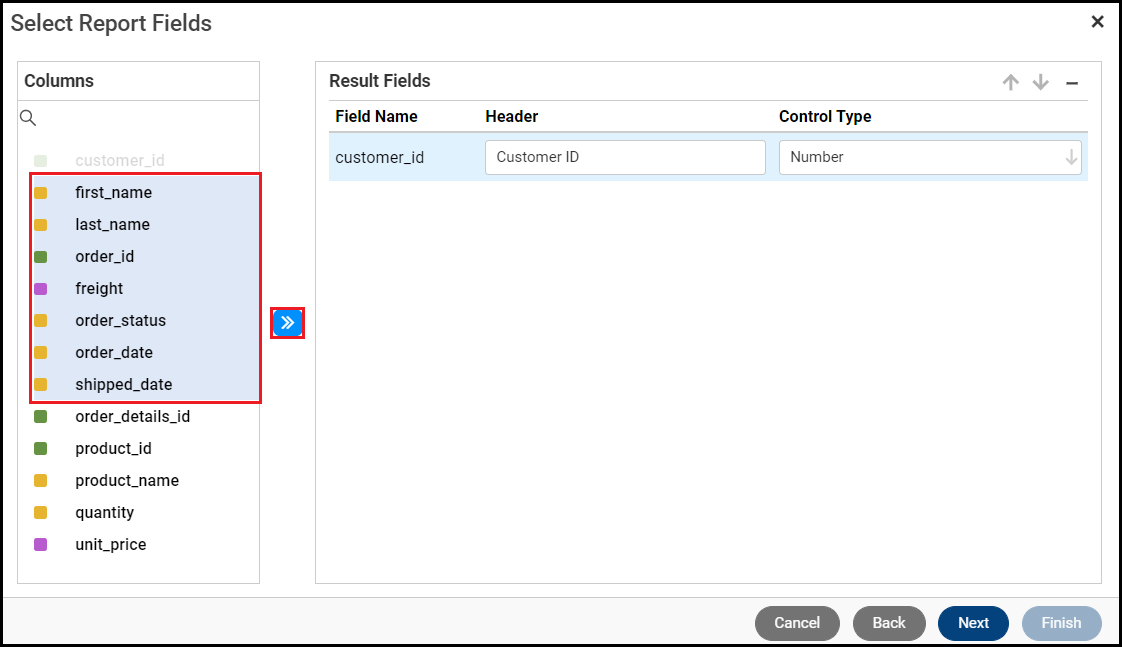
Task: Click the Customer ID header input field
Action: click(625, 157)
